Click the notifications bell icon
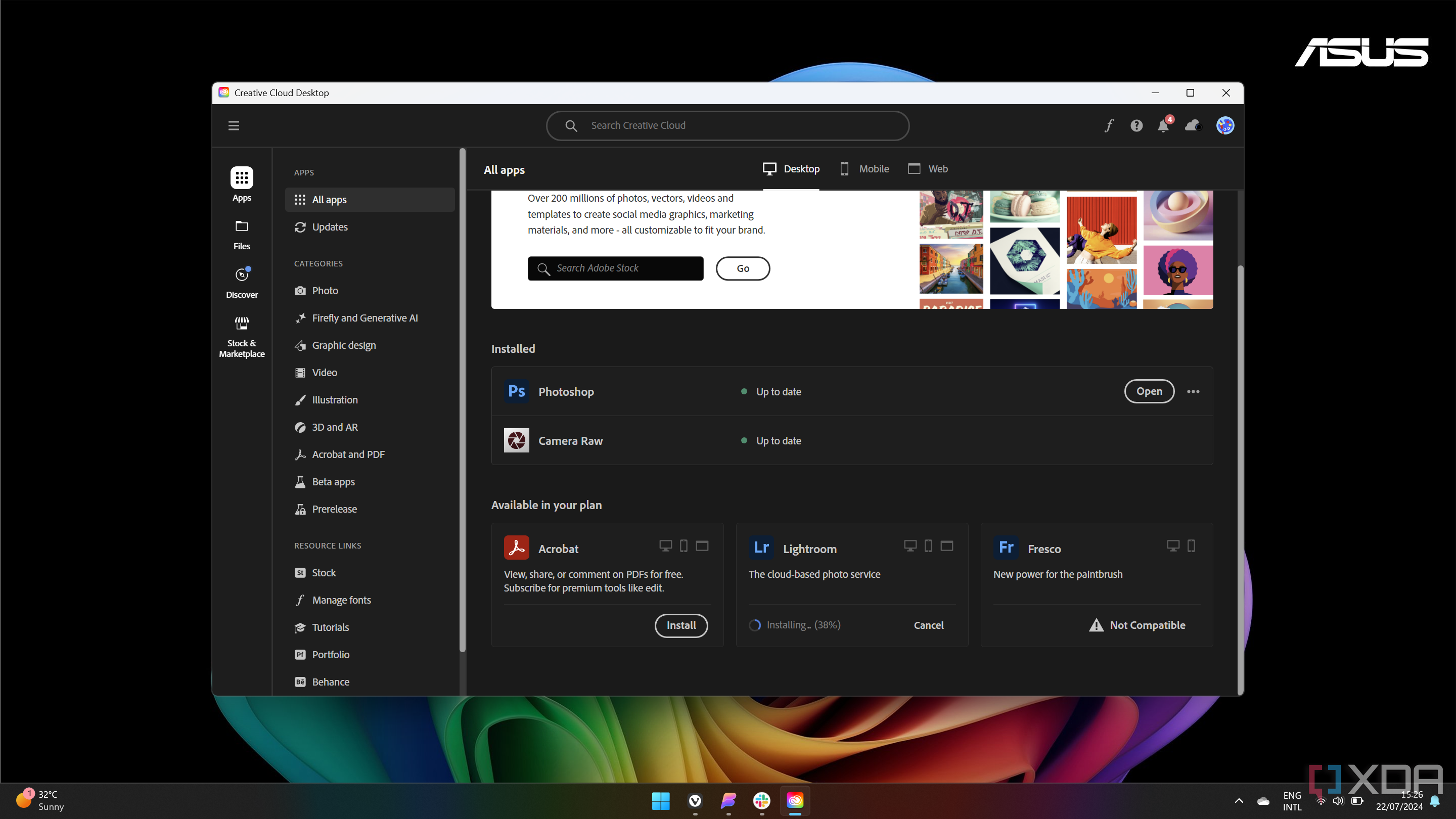The height and width of the screenshot is (819, 1456). [x=1163, y=125]
